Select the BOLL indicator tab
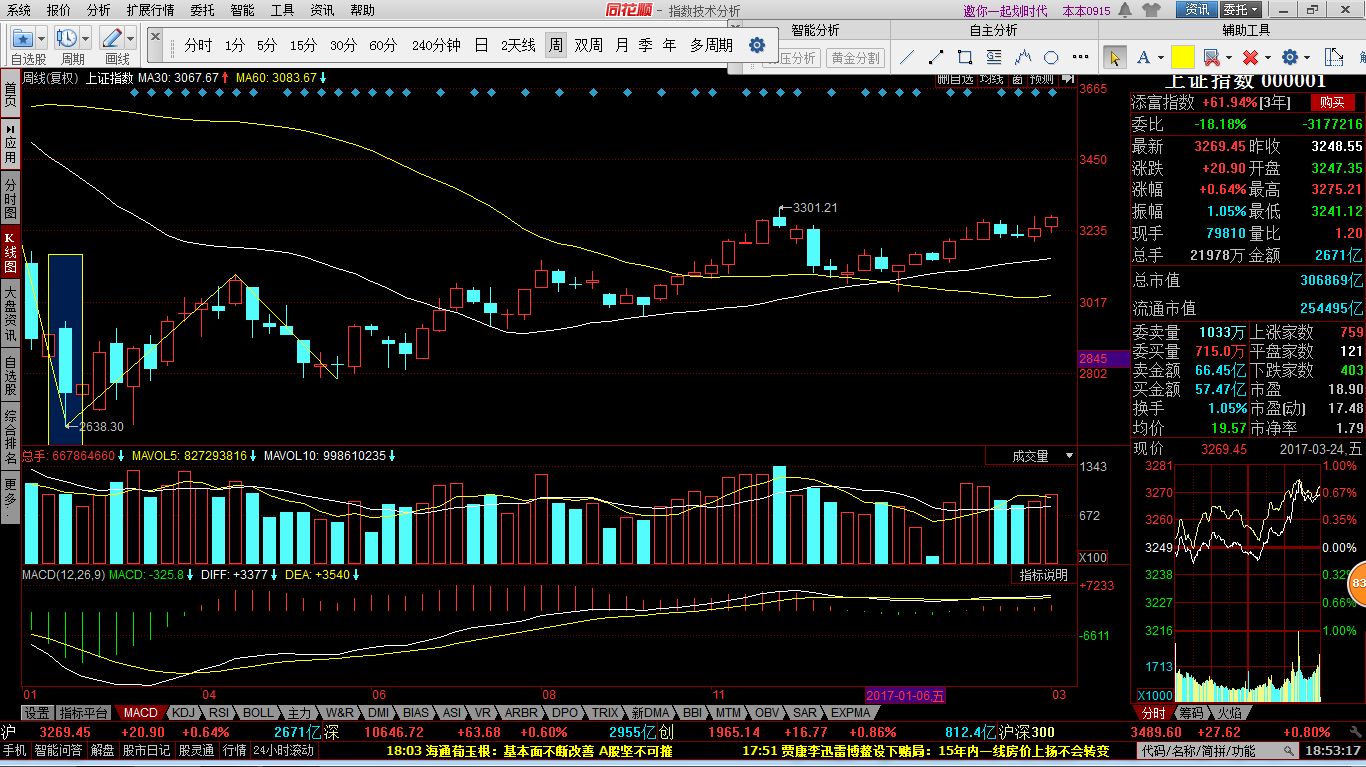This screenshot has height=767, width=1366. coord(258,713)
